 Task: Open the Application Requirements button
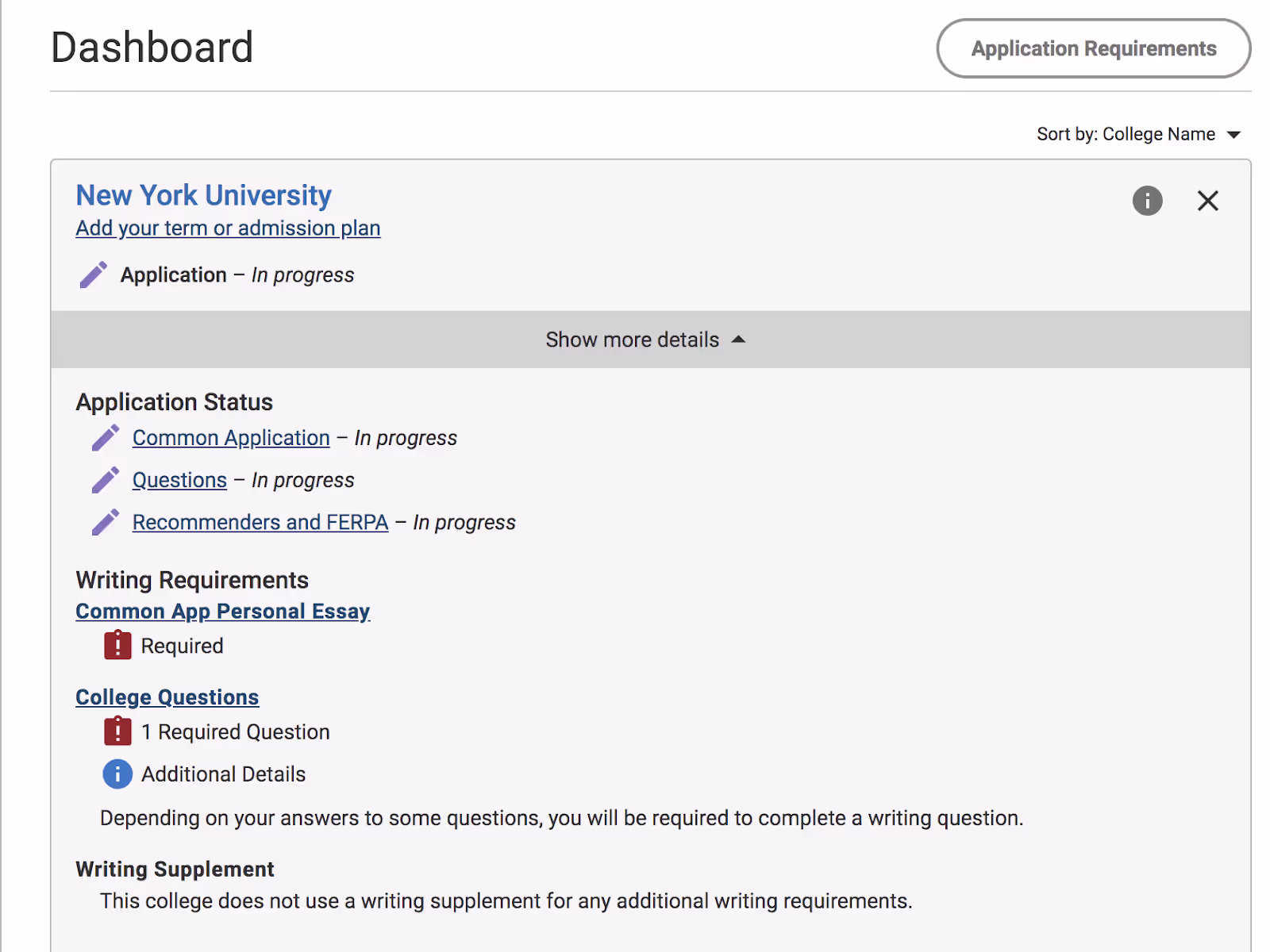(x=1094, y=48)
